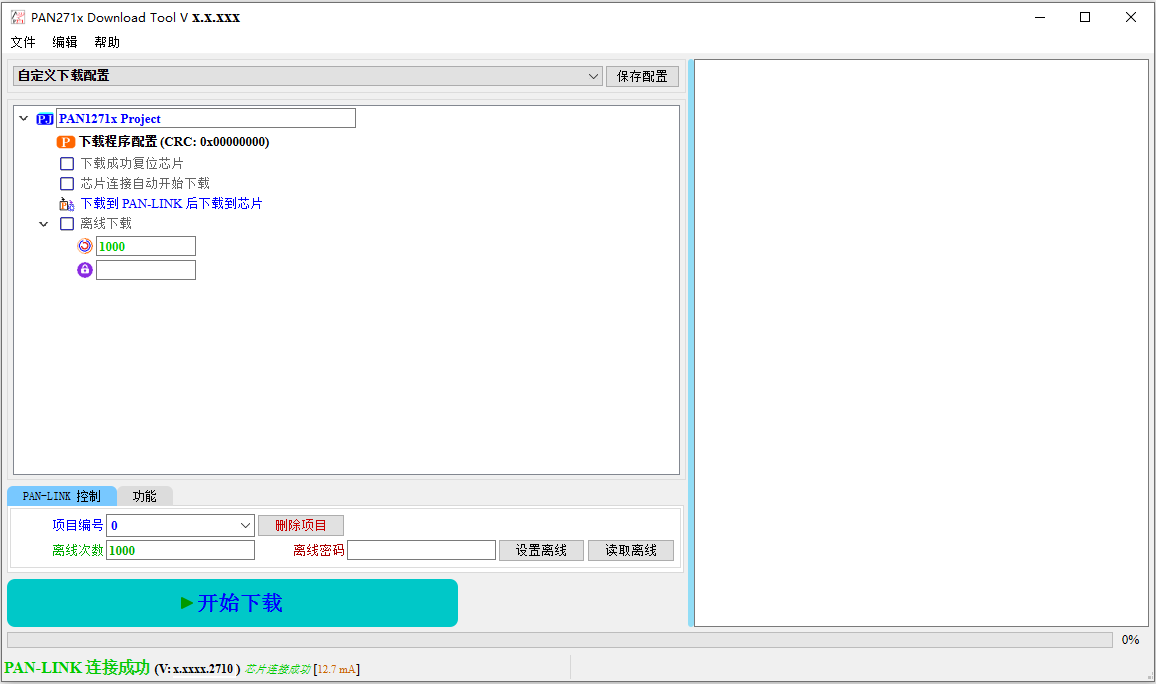Image resolution: width=1156 pixels, height=684 pixels.
Task: Click the download progress bar
Action: 559,640
